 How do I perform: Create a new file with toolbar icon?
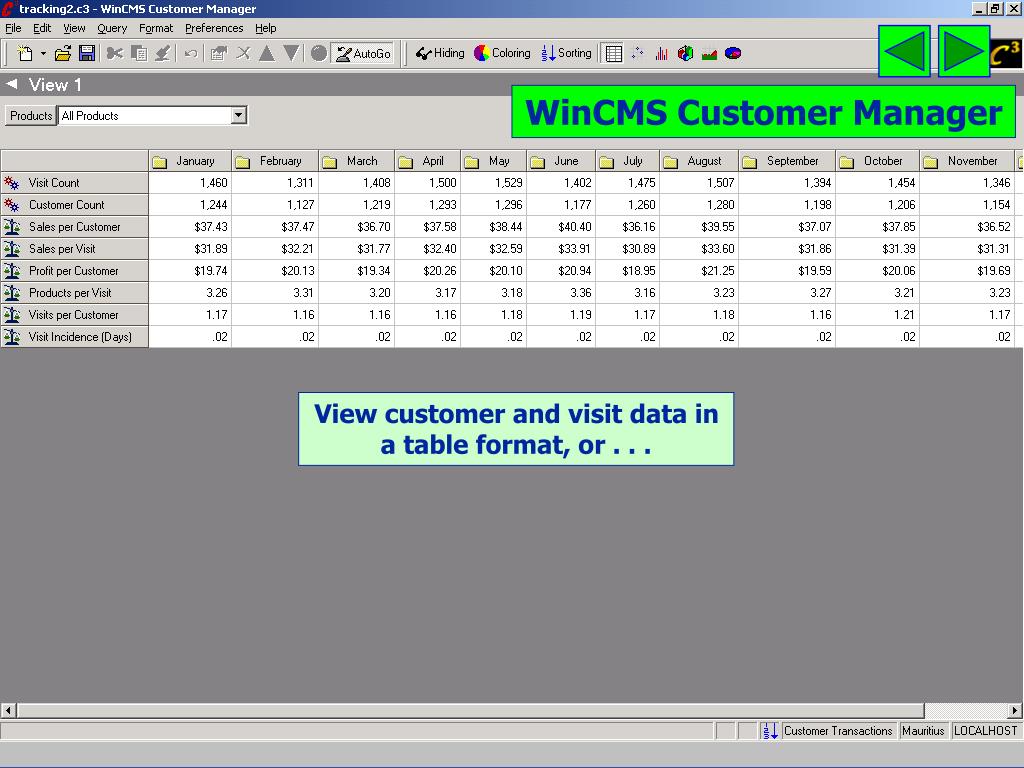(x=25, y=54)
